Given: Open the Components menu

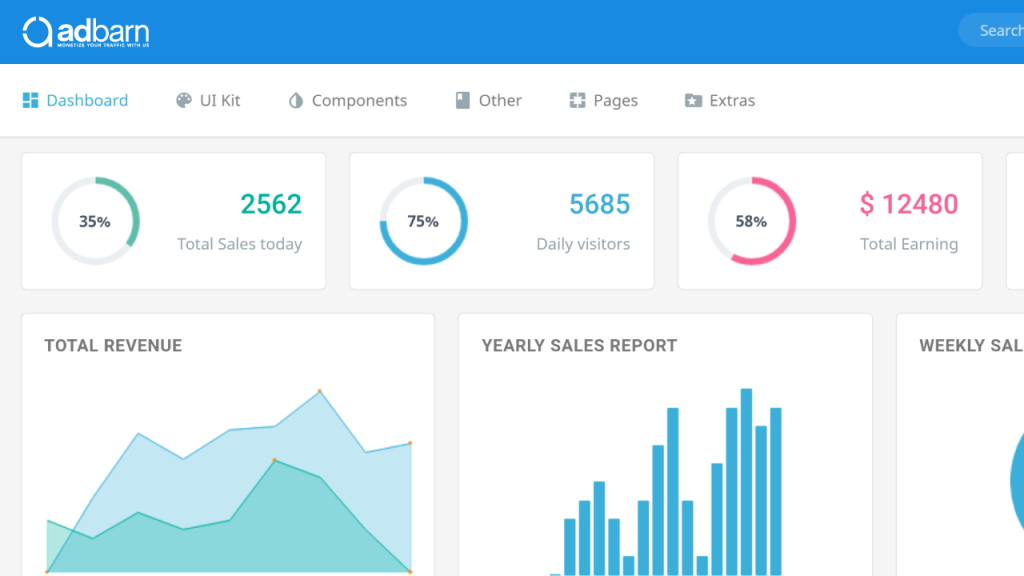Looking at the screenshot, I should (x=347, y=100).
